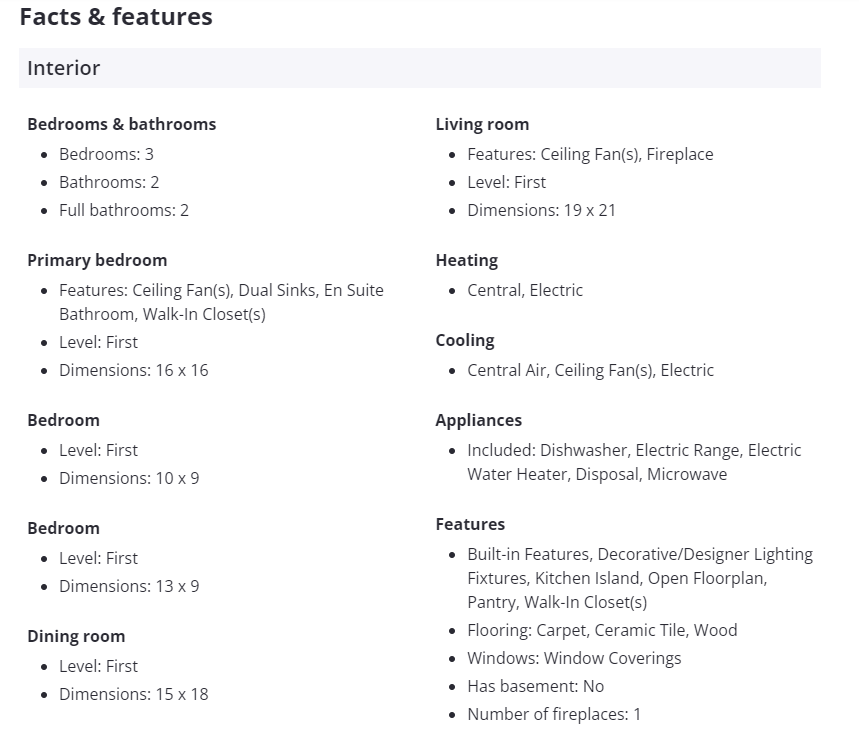This screenshot has height=732, width=859.
Task: Select the Dining room subheading
Action: coord(76,636)
